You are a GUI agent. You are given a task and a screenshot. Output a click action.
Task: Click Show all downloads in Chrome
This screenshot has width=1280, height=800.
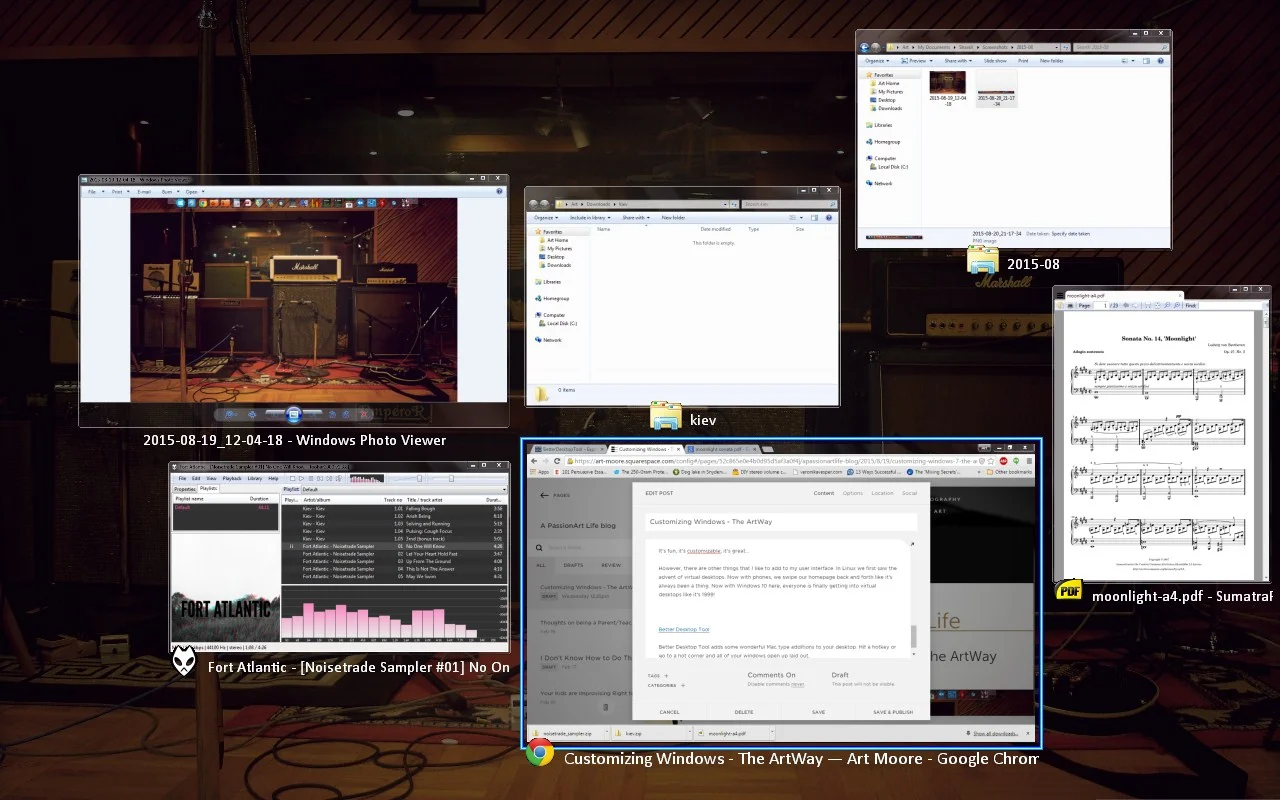coord(995,734)
